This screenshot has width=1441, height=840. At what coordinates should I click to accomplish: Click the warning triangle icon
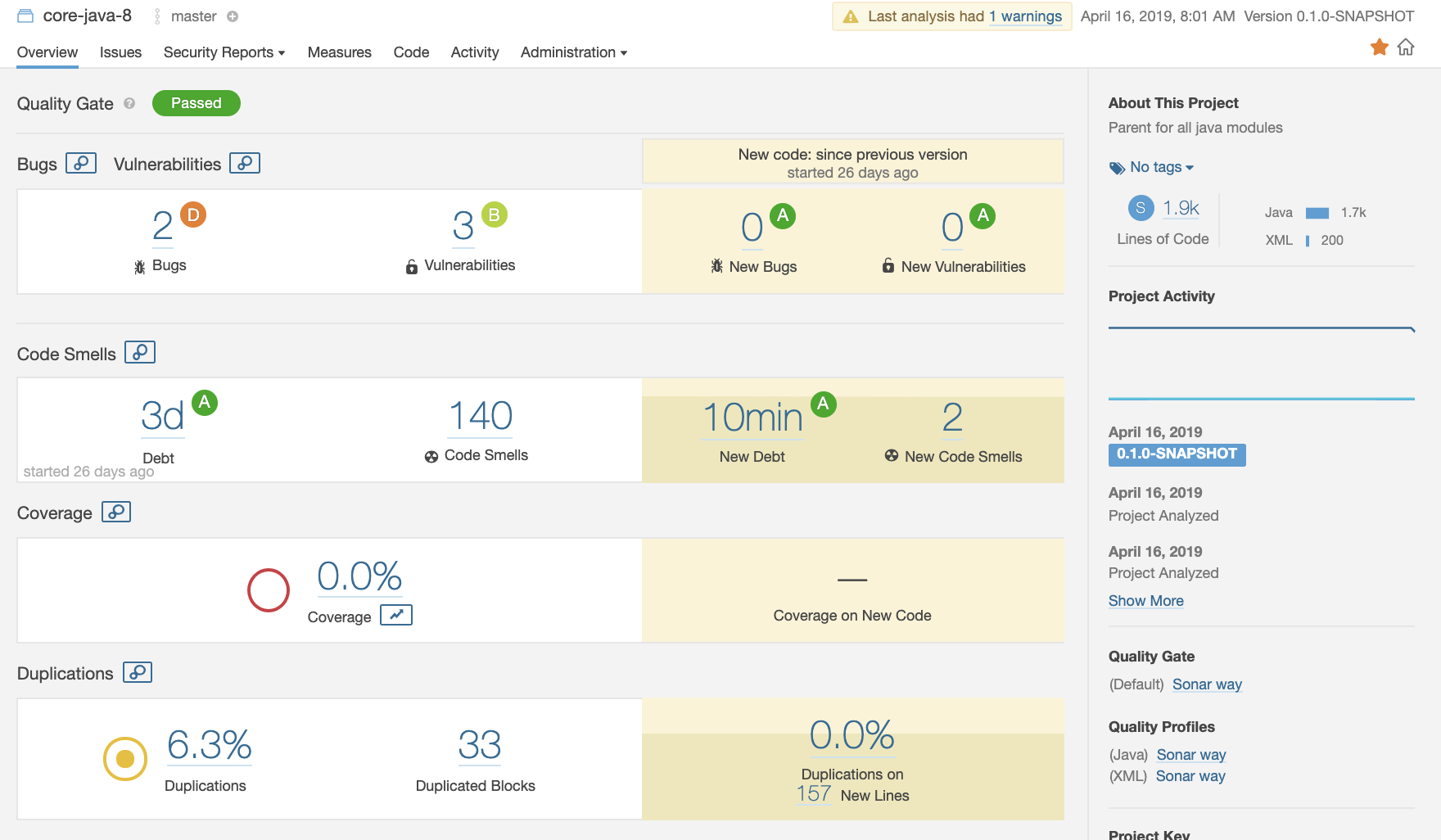point(851,16)
